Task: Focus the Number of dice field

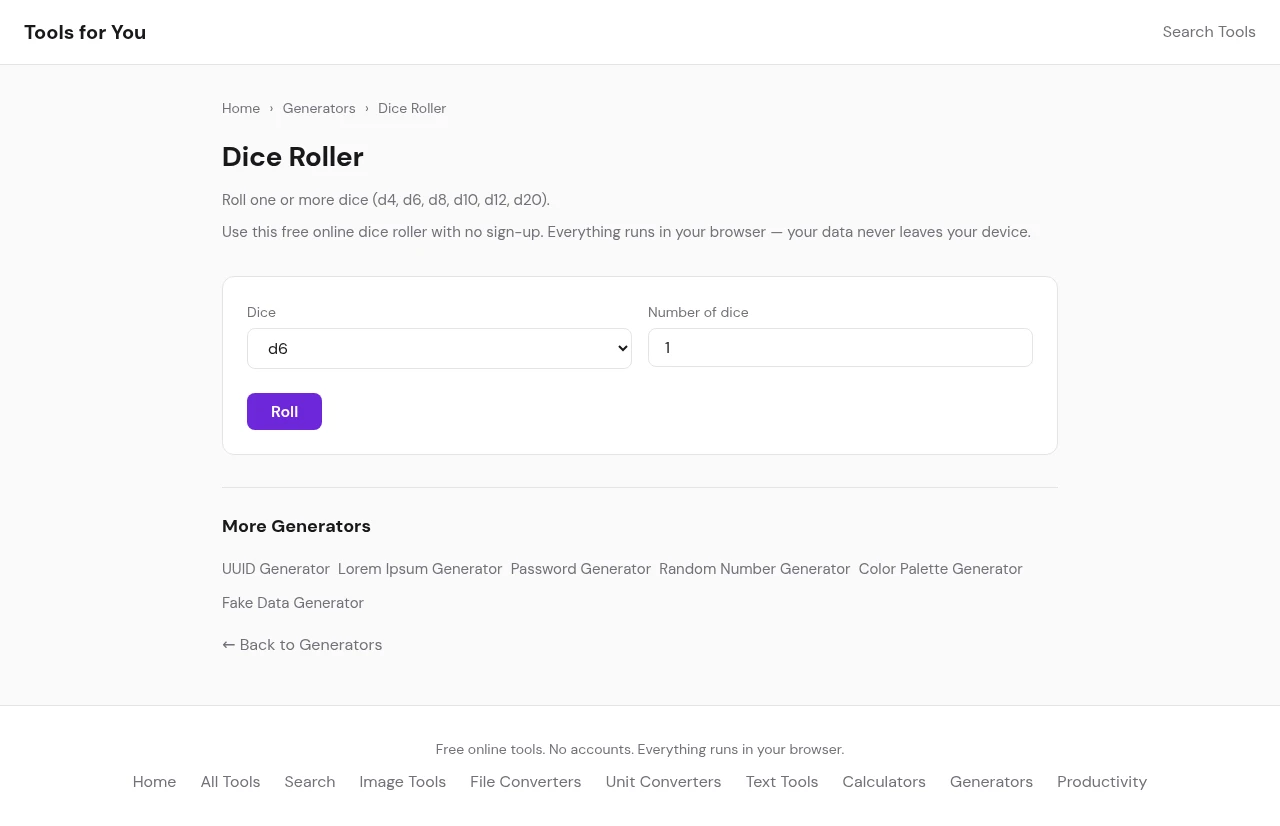Action: tap(840, 348)
